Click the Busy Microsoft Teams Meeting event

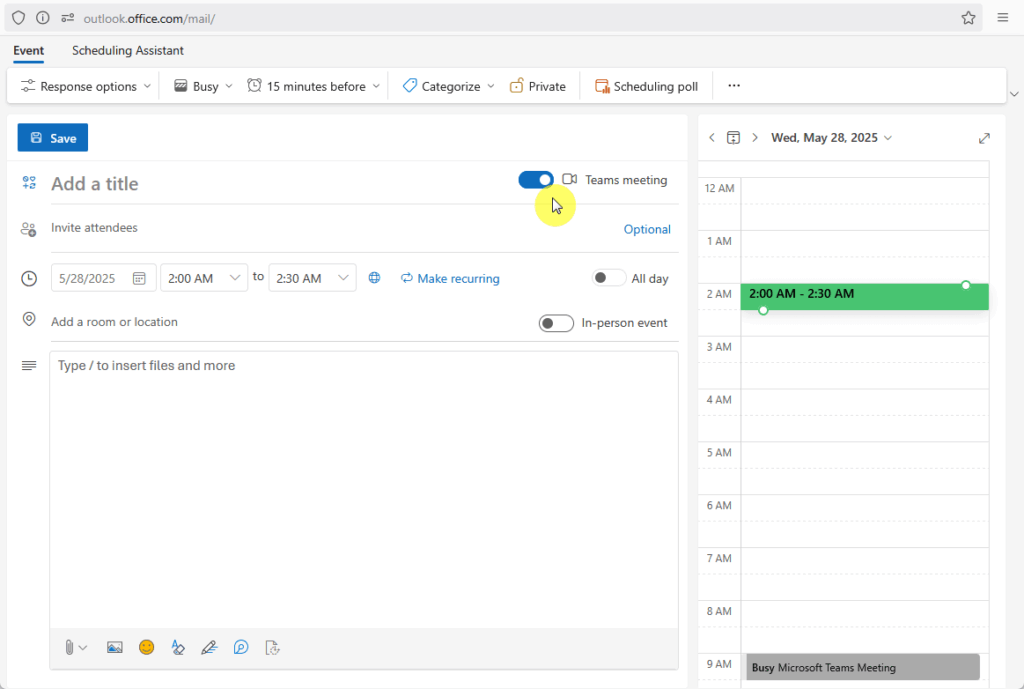pos(863,667)
